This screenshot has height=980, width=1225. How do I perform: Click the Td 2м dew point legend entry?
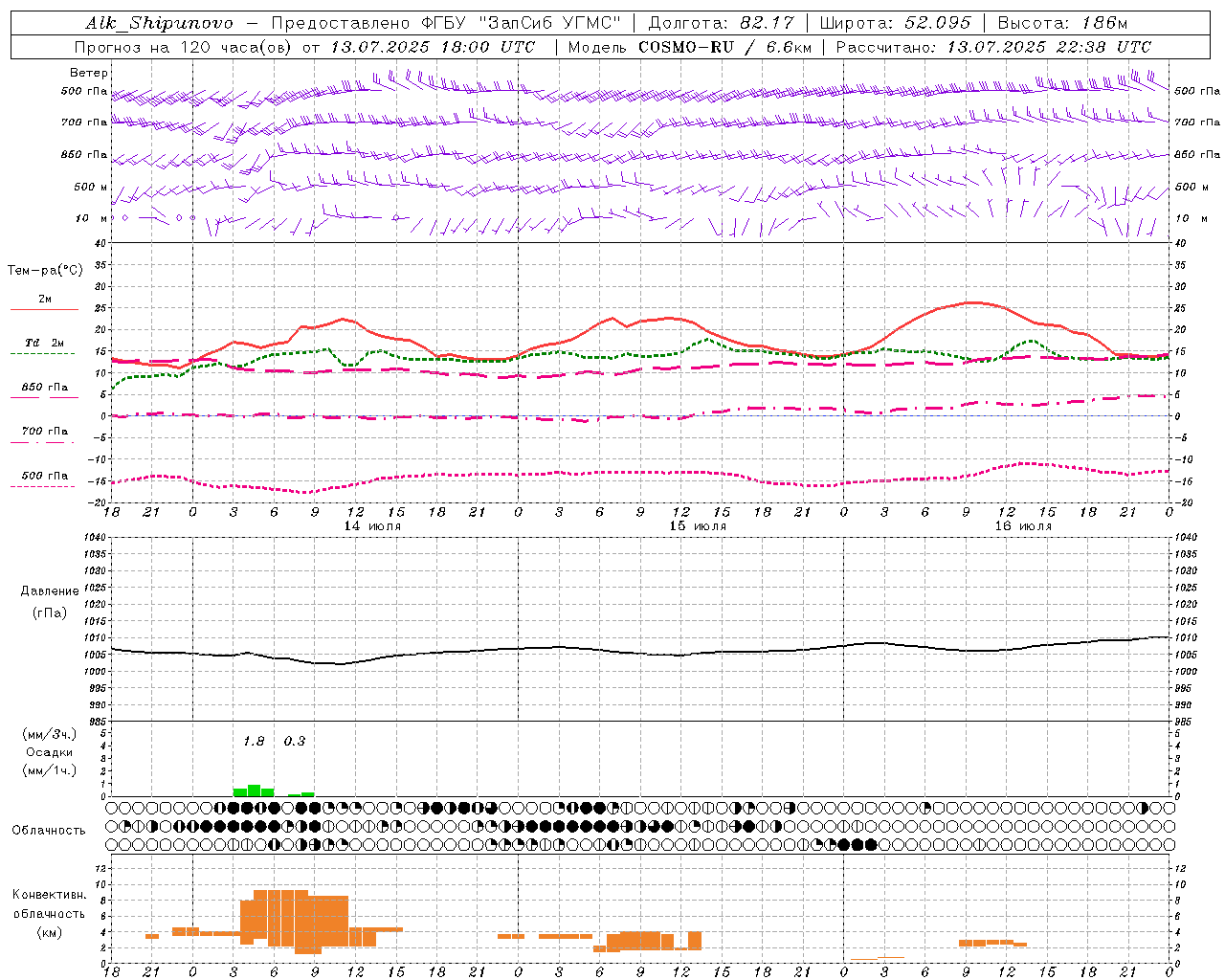click(x=45, y=343)
